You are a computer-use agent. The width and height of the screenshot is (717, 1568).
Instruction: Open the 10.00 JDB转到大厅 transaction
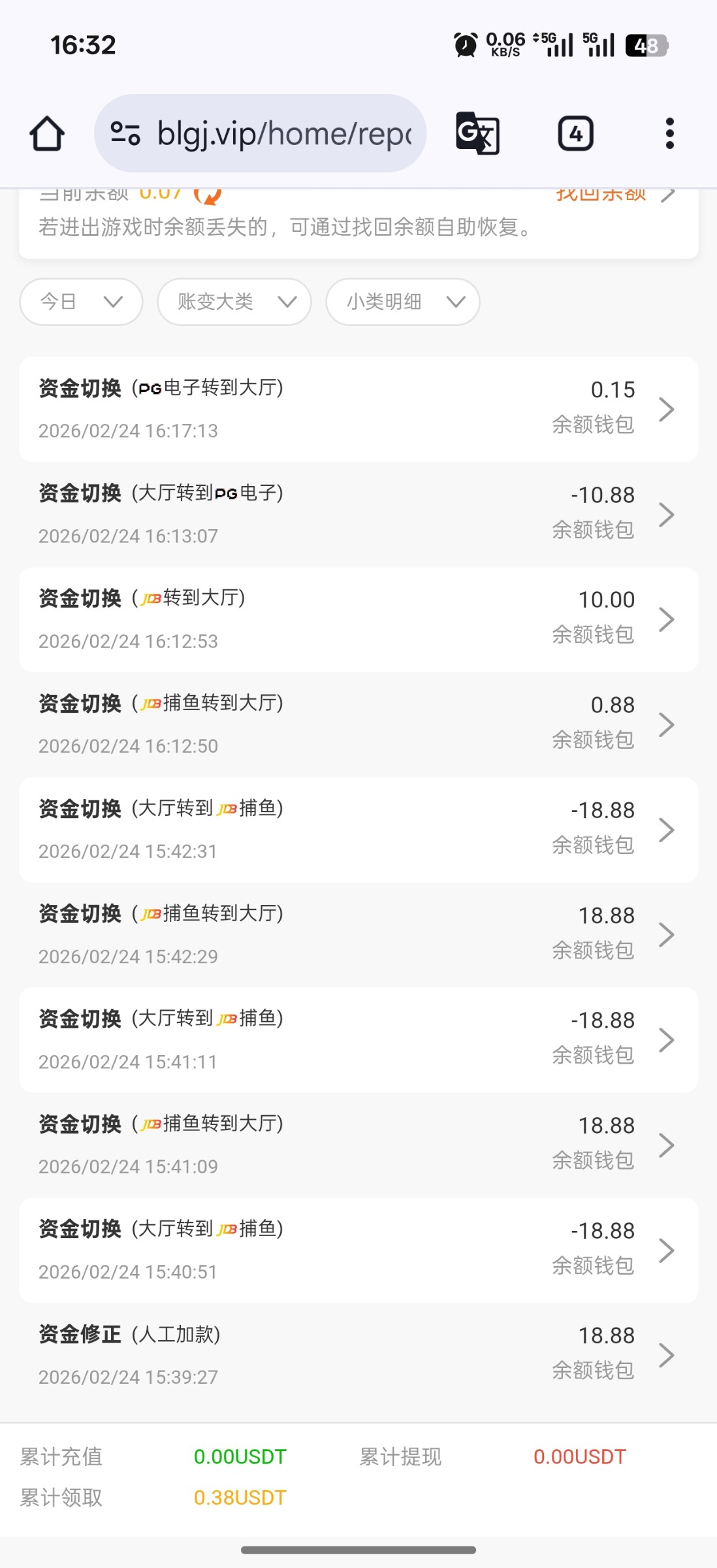click(358, 619)
